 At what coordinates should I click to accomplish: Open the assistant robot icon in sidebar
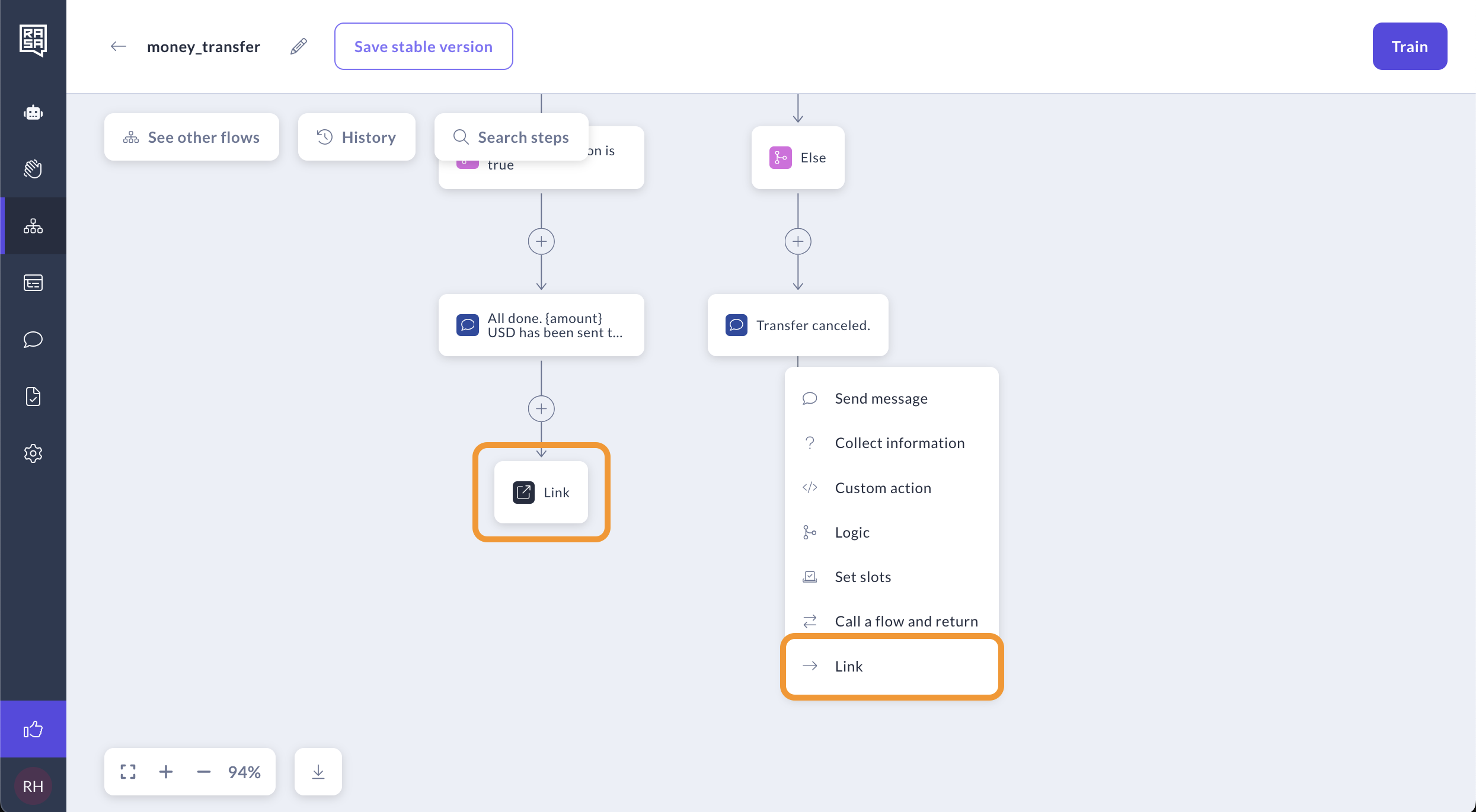[33, 113]
